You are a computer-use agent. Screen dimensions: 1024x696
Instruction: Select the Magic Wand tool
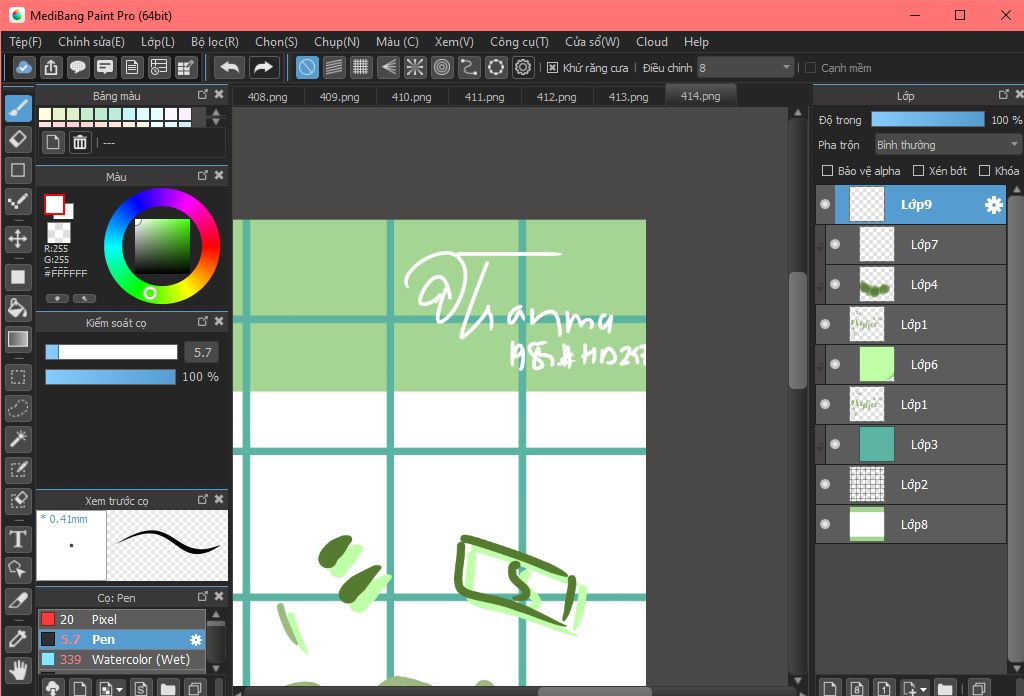point(18,439)
